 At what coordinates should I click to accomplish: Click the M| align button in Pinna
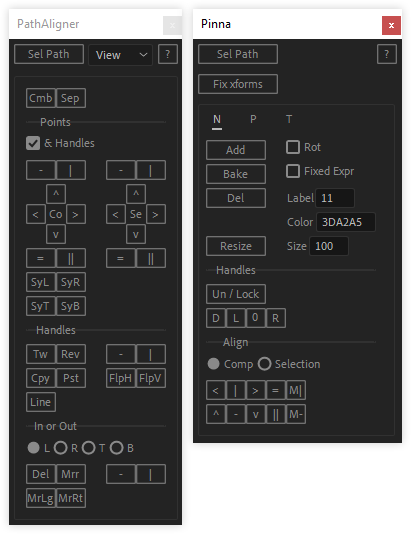(296, 390)
